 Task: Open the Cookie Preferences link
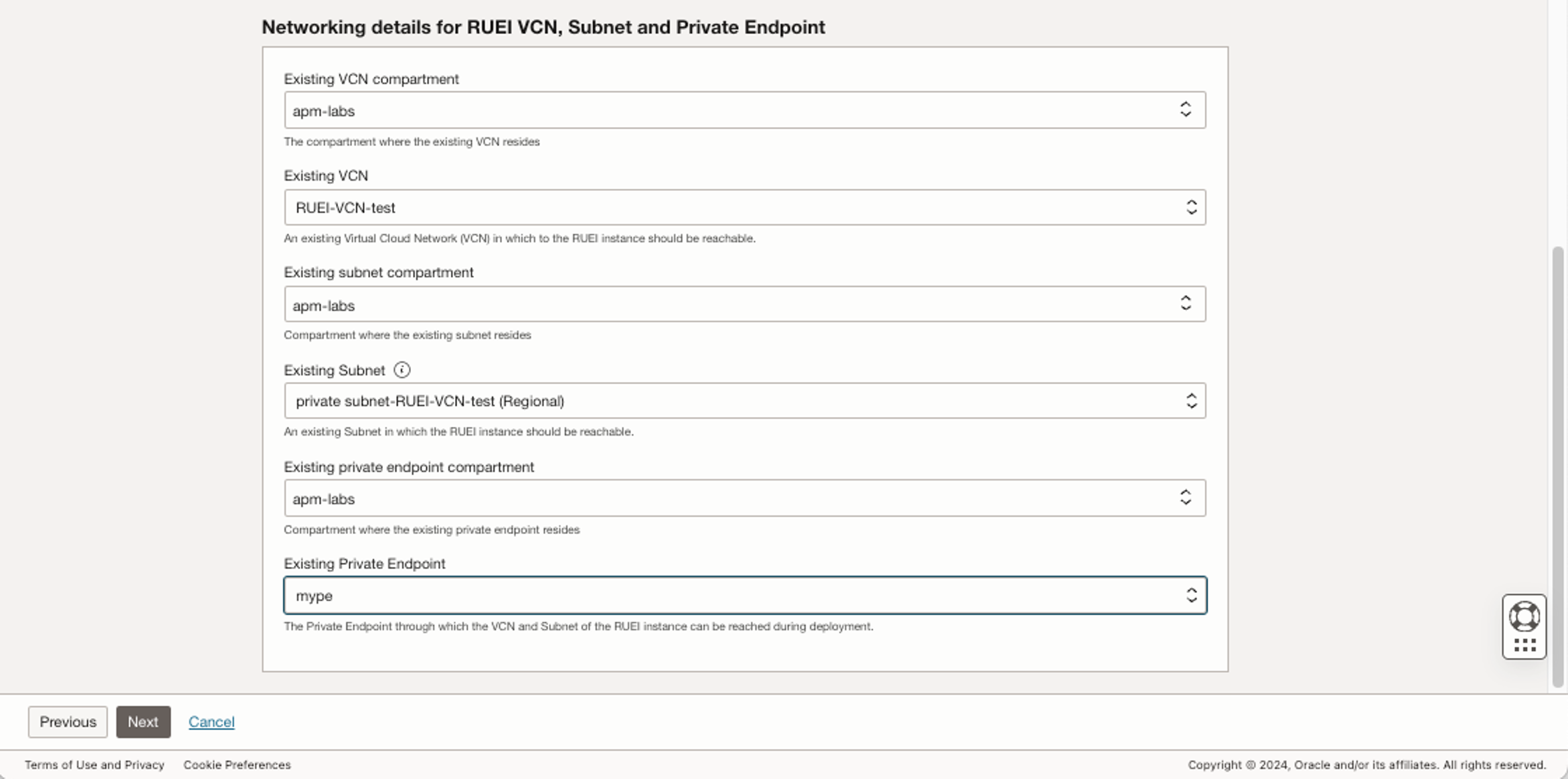pyautogui.click(x=237, y=765)
